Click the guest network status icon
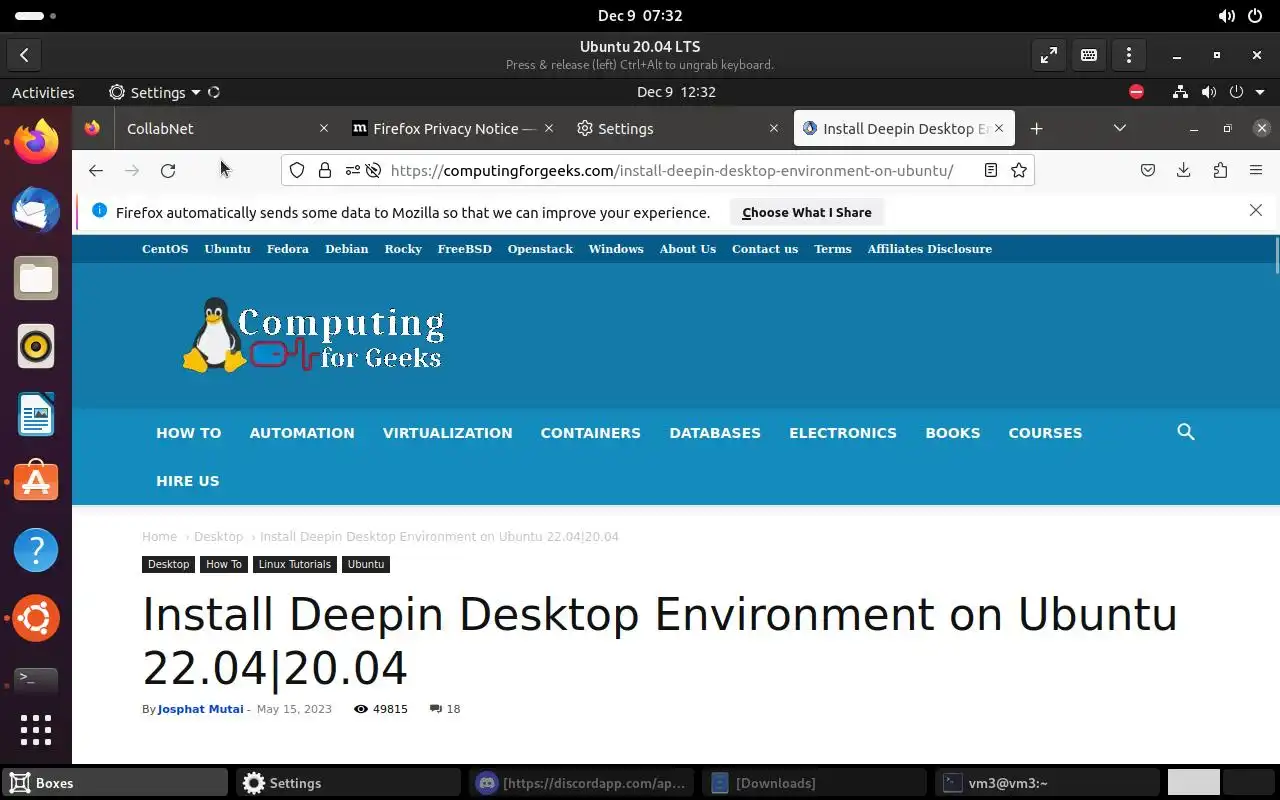Viewport: 1280px width, 800px height. tap(1181, 92)
